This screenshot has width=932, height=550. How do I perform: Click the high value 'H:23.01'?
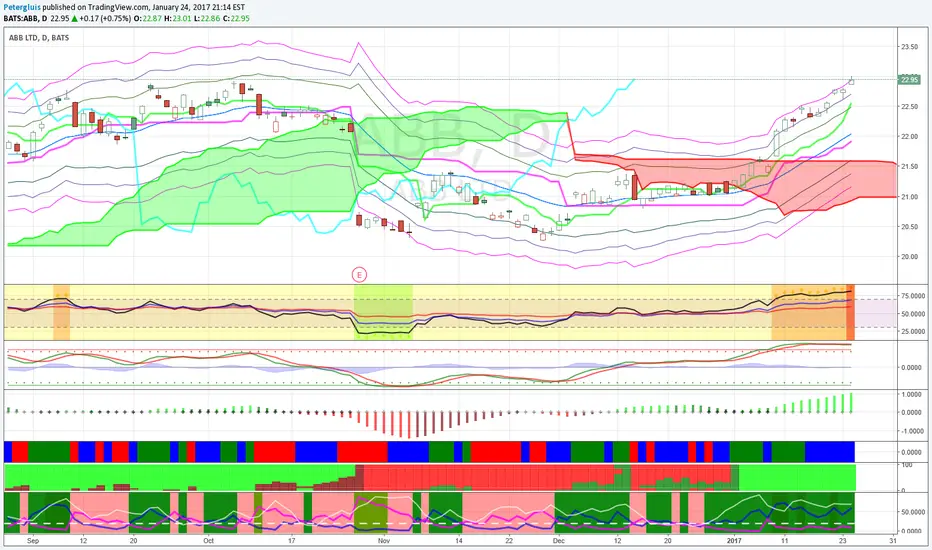tap(178, 18)
